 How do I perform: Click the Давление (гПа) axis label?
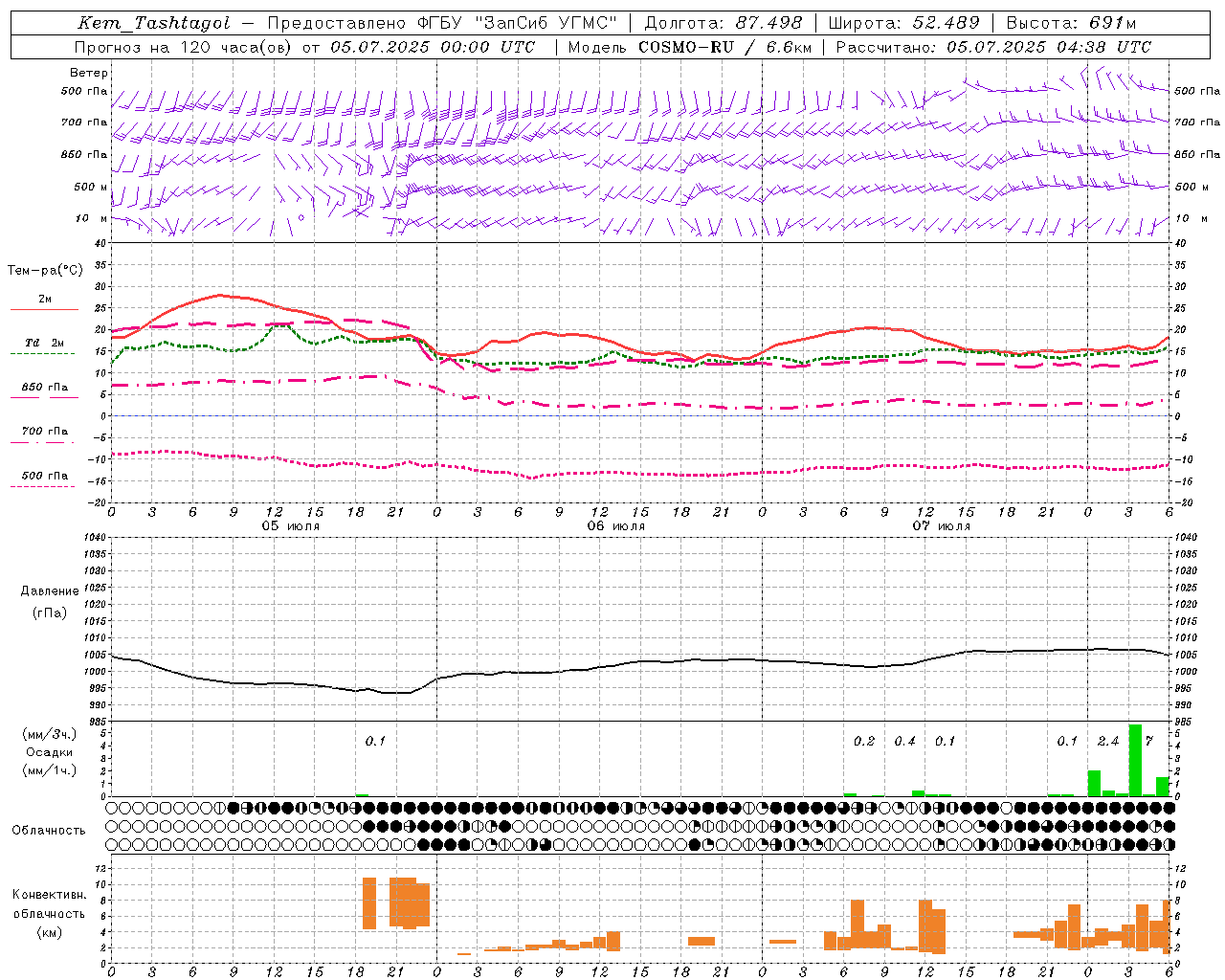click(49, 601)
